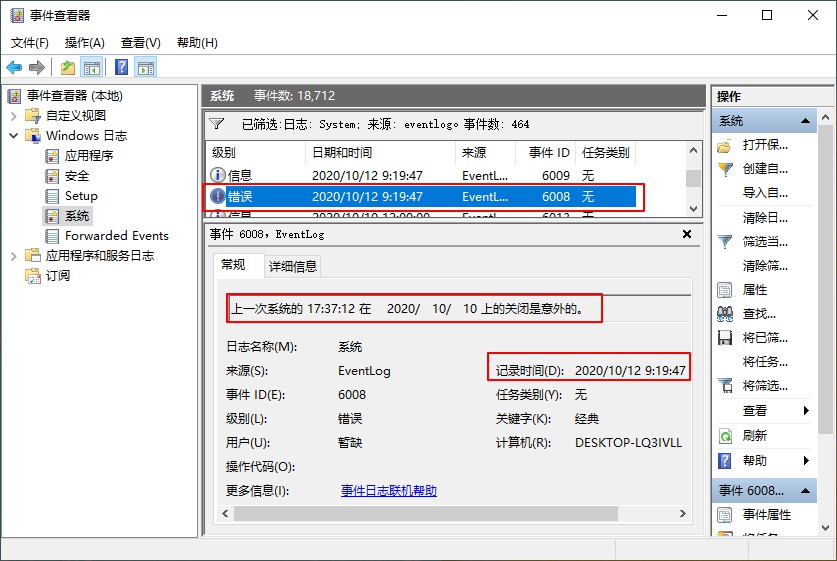The image size is (837, 561).
Task: Click 清除日... clear log action
Action: tap(765, 218)
